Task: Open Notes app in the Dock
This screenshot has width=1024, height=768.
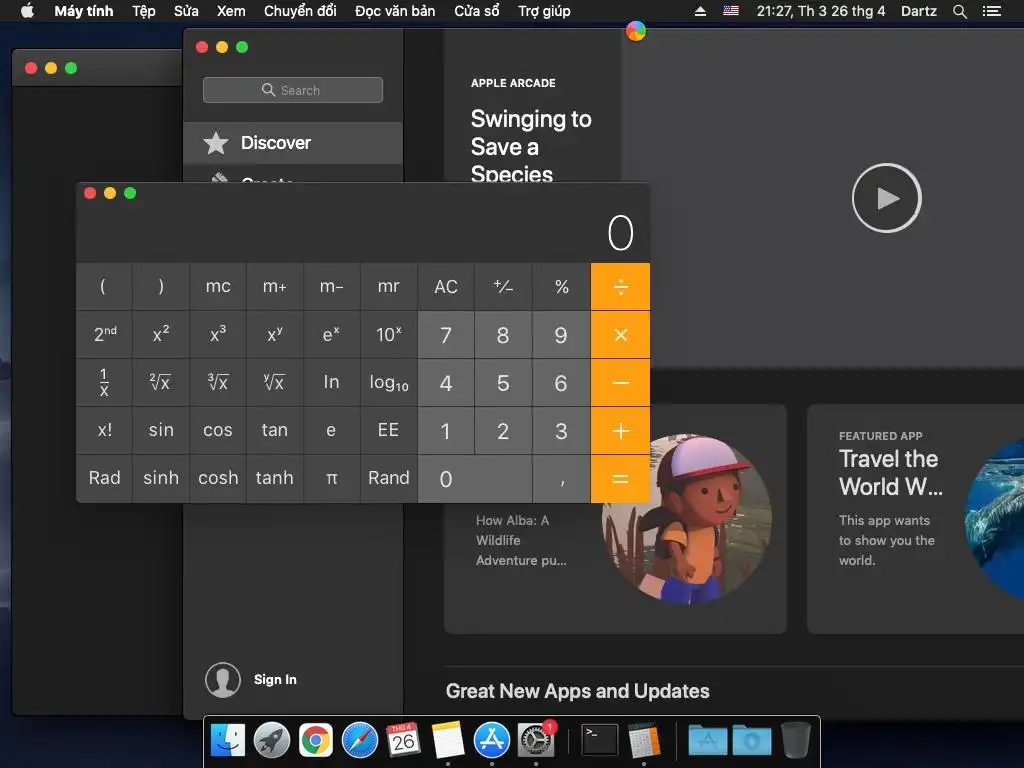Action: coord(447,740)
